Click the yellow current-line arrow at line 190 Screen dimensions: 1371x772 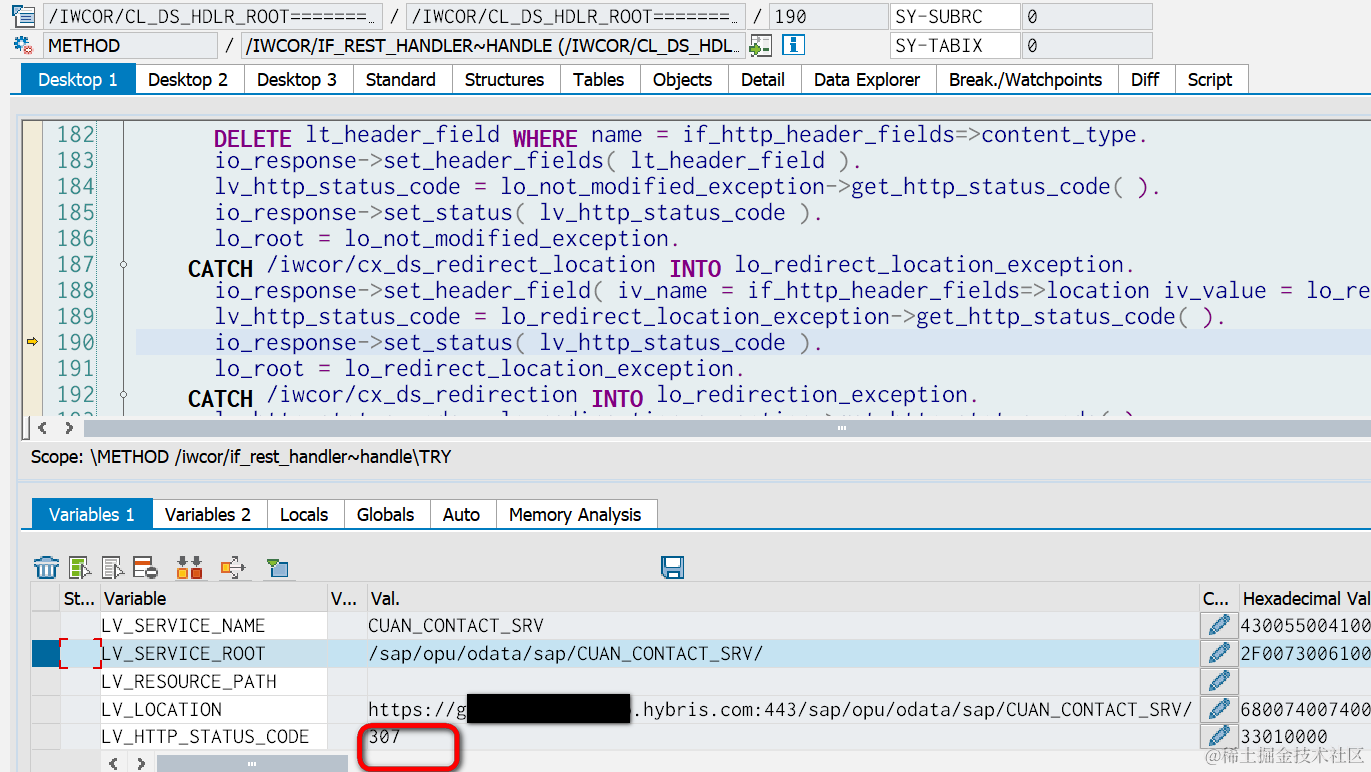(32, 342)
